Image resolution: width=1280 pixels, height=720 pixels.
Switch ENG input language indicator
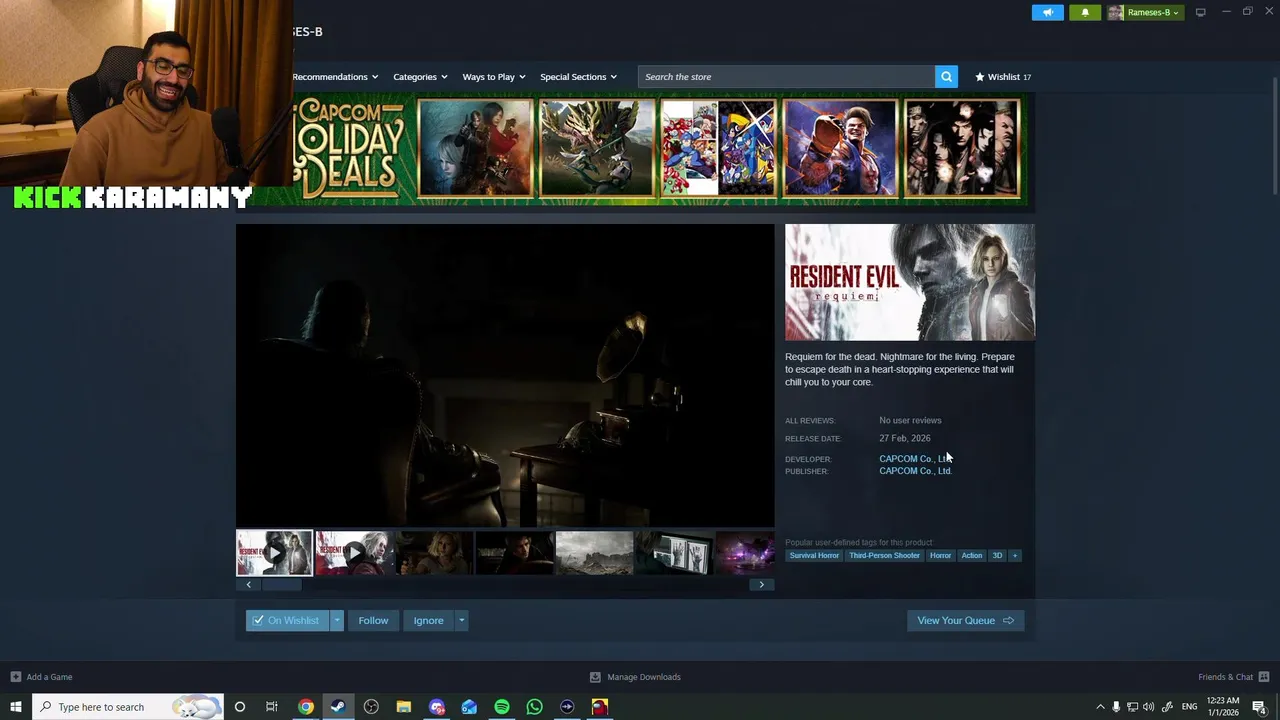click(1189, 707)
